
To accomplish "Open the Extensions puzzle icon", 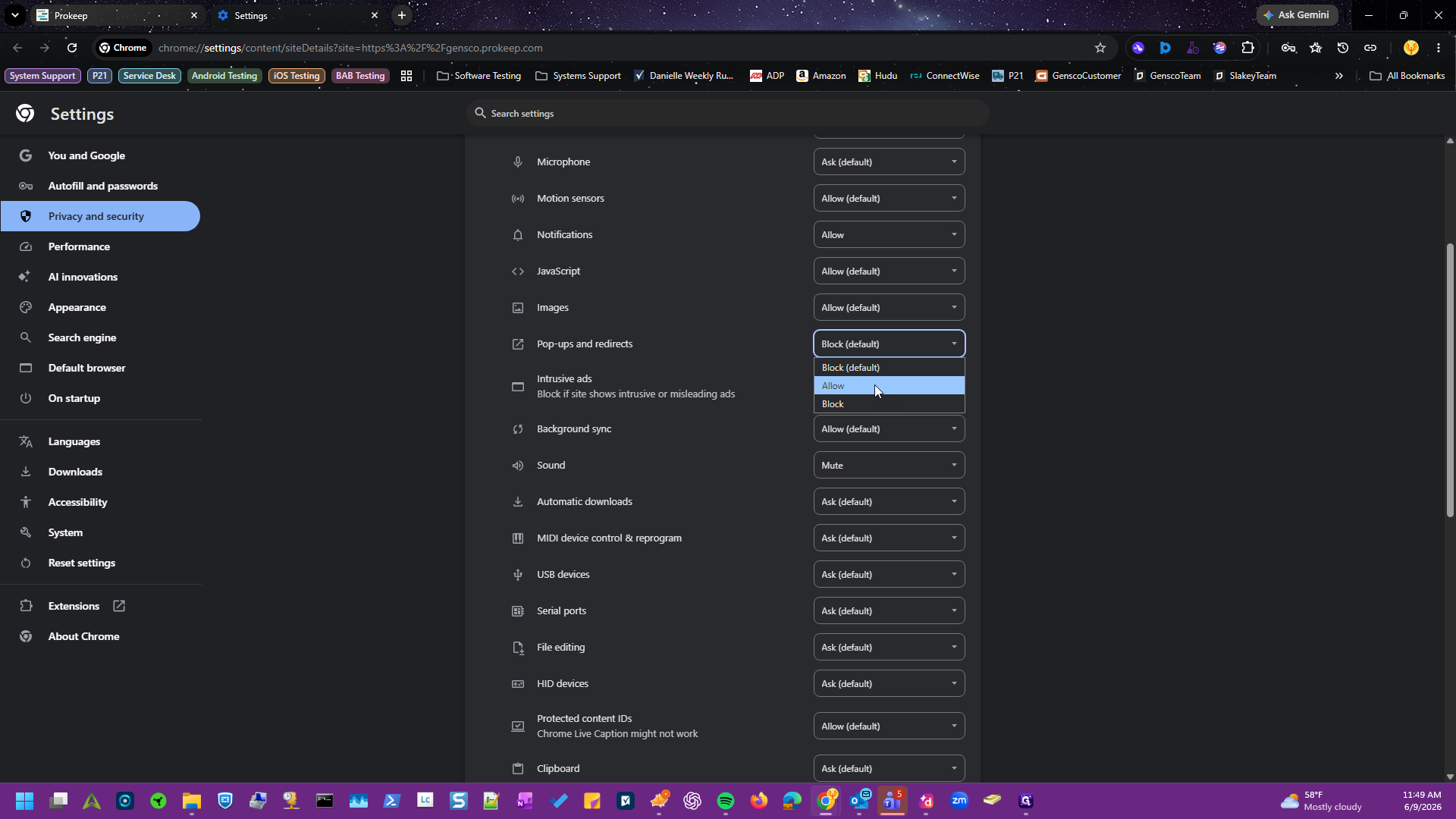I will click(x=1247, y=48).
